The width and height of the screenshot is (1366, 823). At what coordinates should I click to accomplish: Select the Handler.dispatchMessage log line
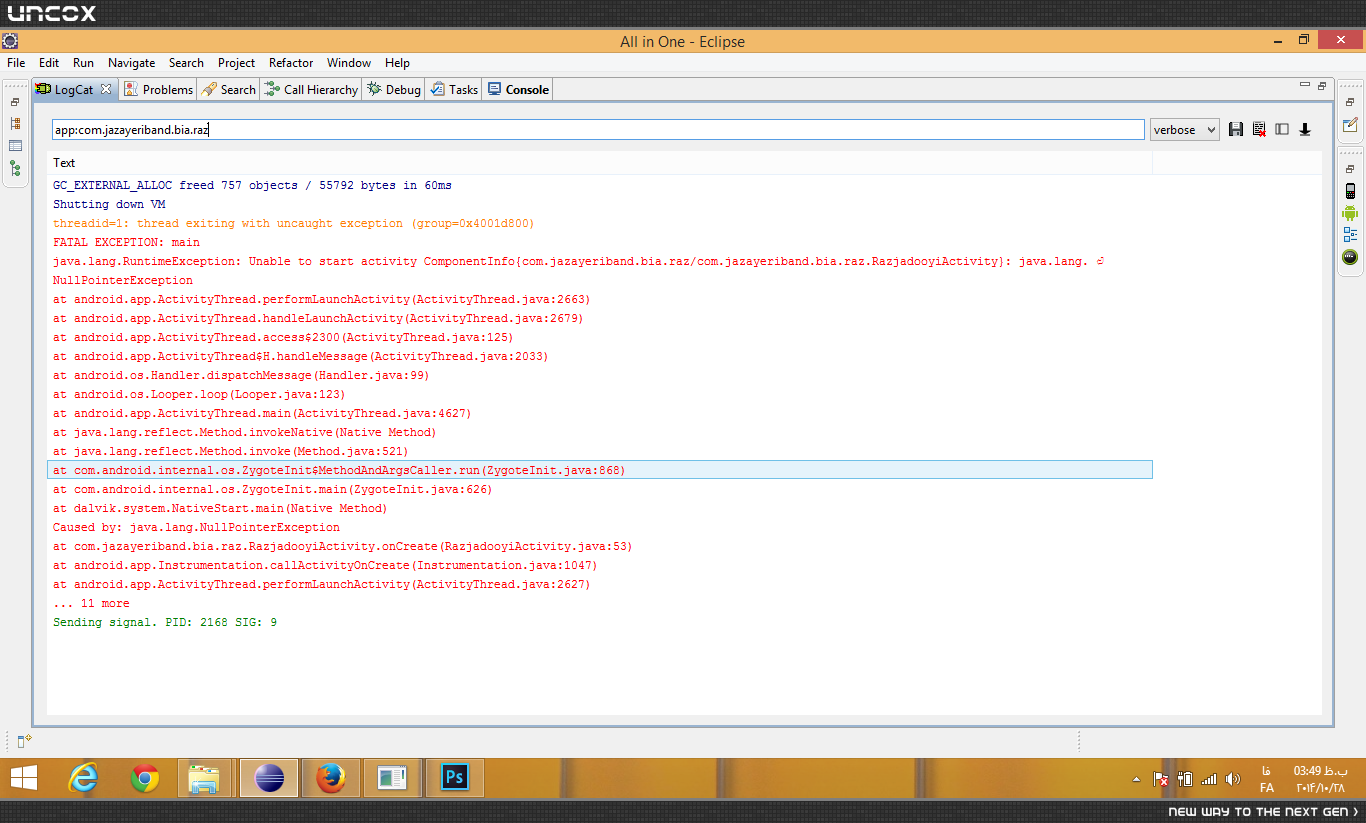point(600,375)
